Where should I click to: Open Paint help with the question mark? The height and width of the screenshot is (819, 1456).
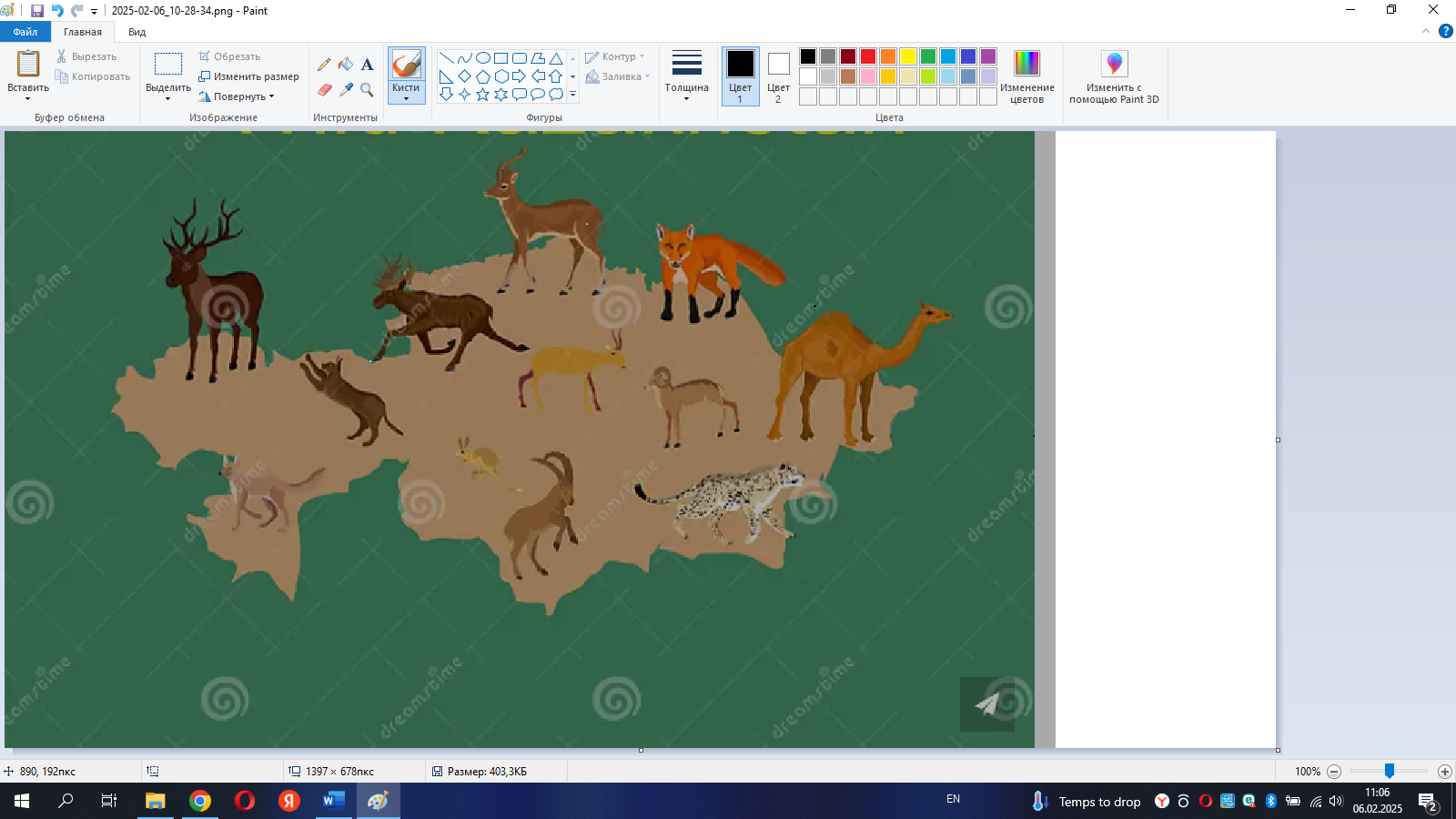(1445, 31)
